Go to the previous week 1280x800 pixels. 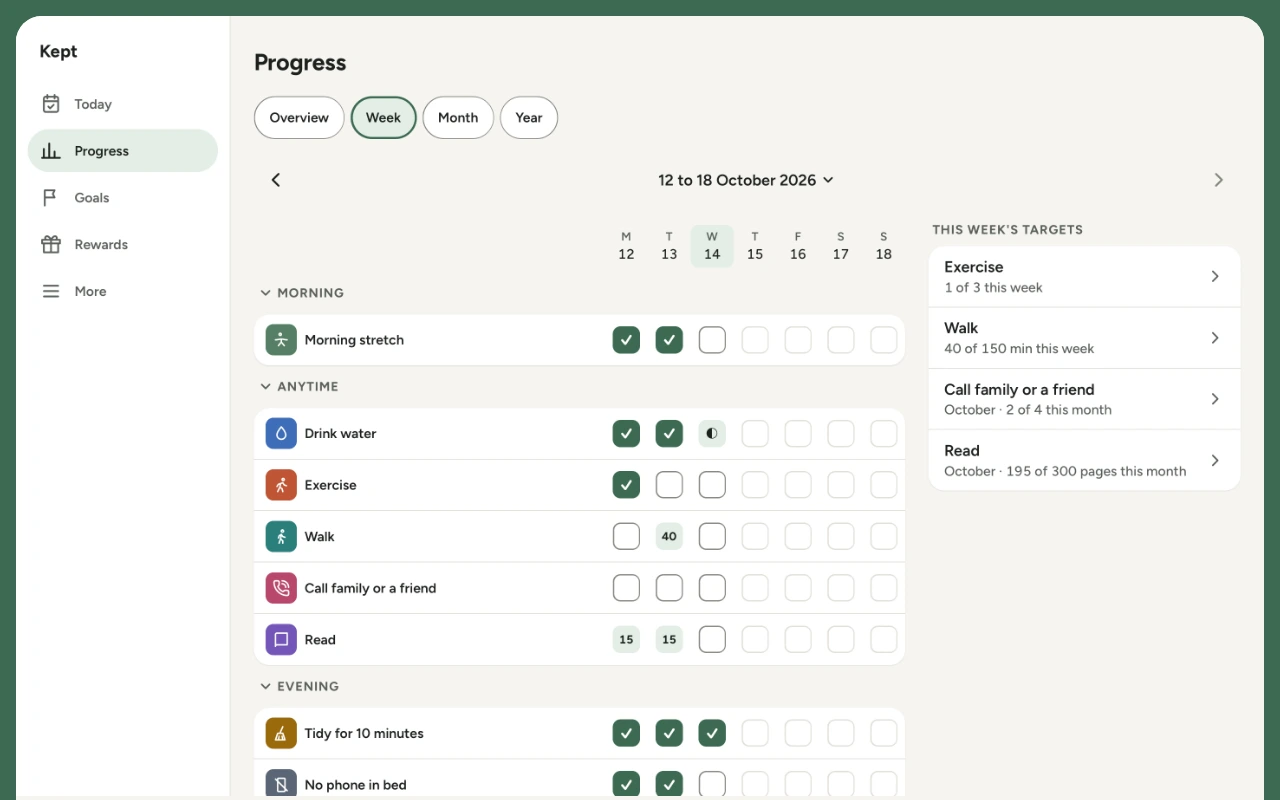(276, 180)
